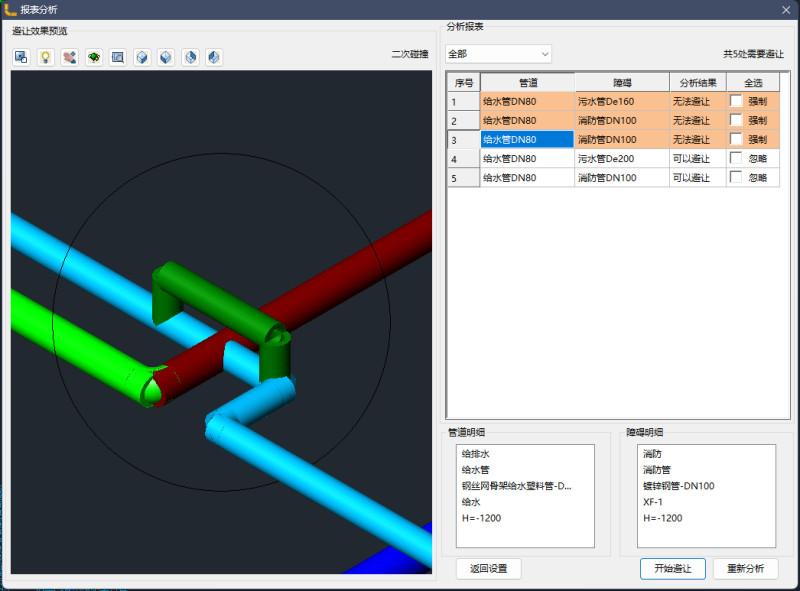Click the highlighted 给水管DN80 cell in row 3

[528, 139]
